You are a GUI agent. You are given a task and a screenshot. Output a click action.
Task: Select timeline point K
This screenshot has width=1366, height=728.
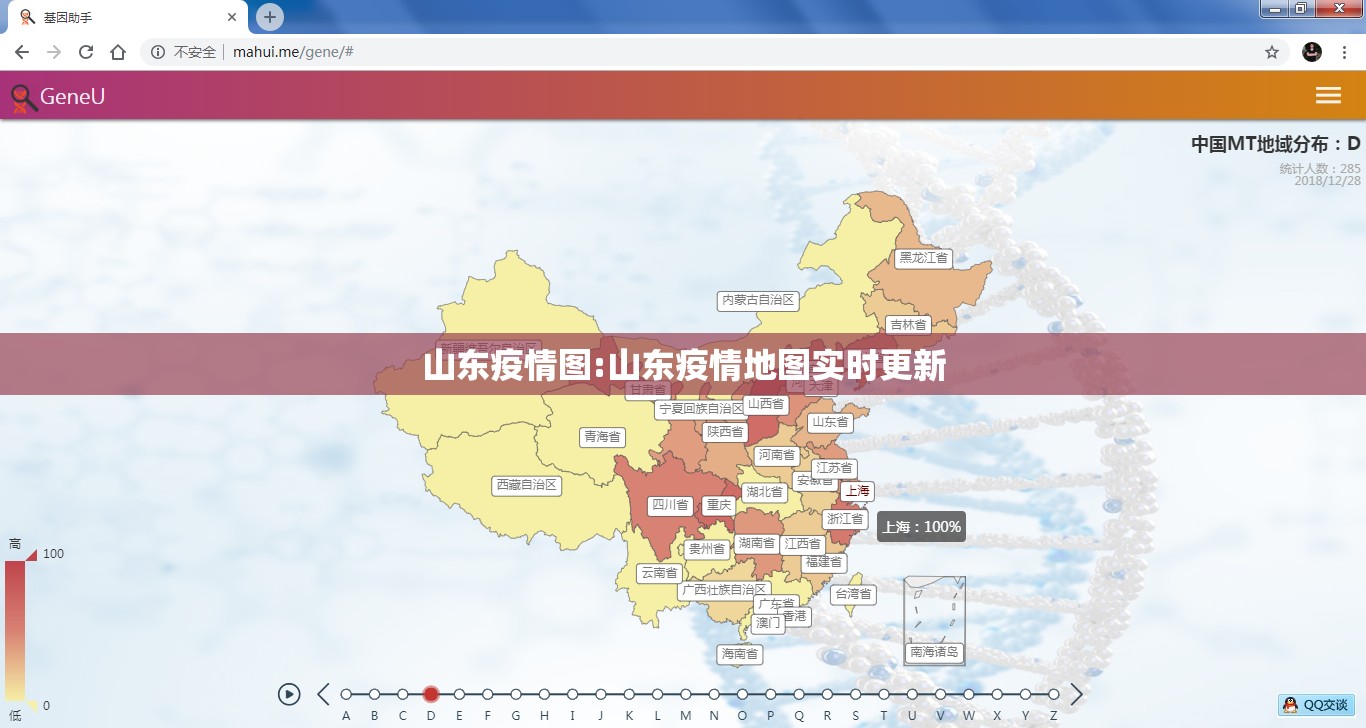(629, 694)
